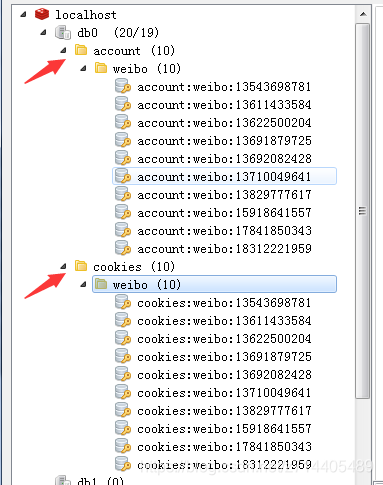Collapse the weibo folder under cookies

[x=83, y=285]
